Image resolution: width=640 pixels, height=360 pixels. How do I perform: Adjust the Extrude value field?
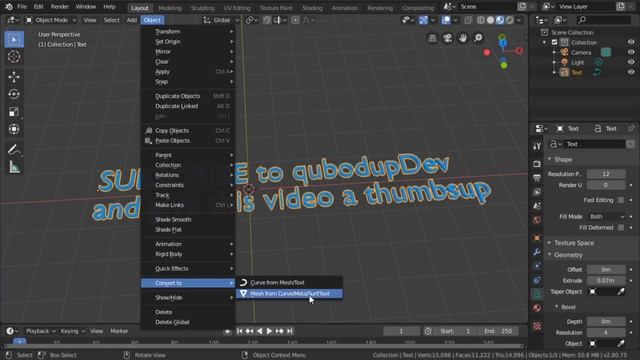606,280
